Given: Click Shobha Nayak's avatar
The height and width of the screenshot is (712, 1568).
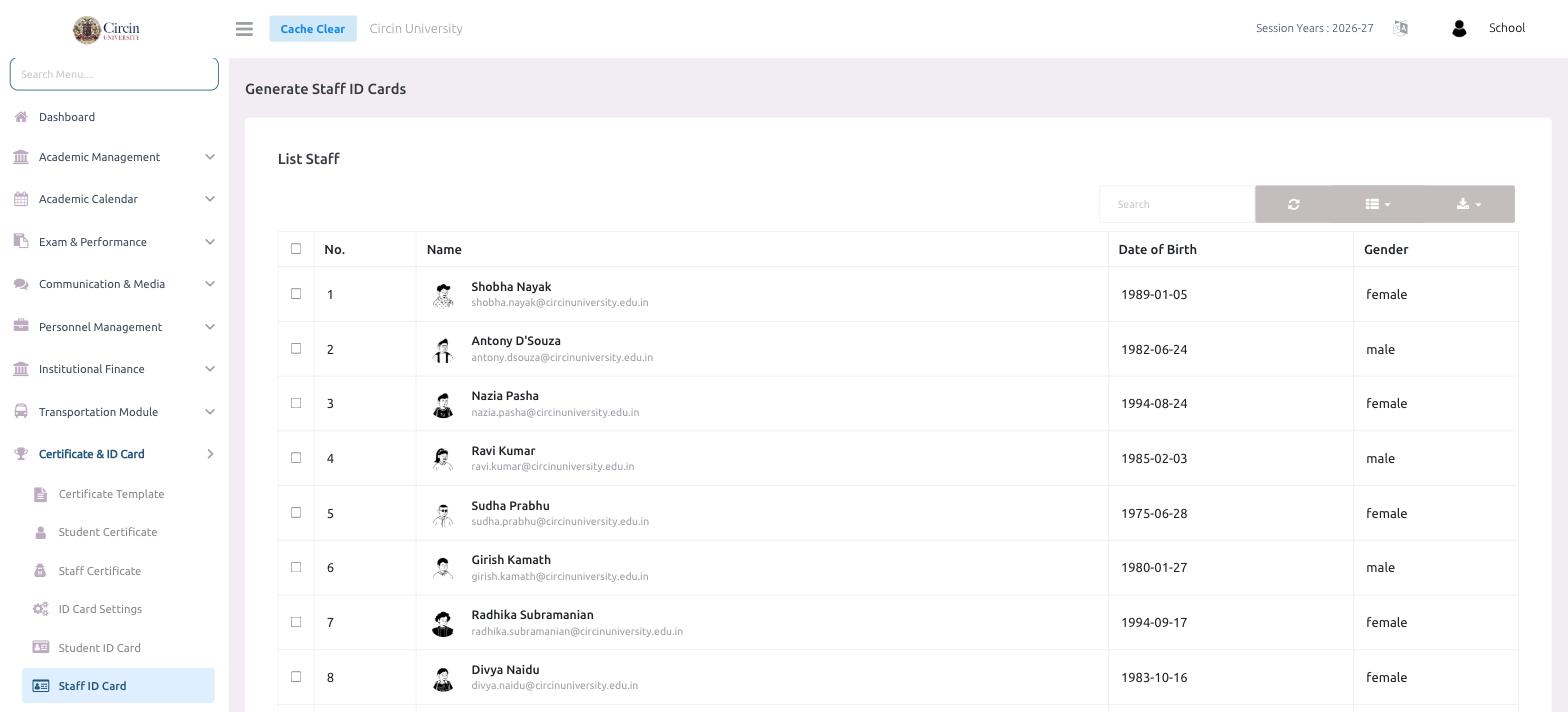Looking at the screenshot, I should (x=443, y=295).
